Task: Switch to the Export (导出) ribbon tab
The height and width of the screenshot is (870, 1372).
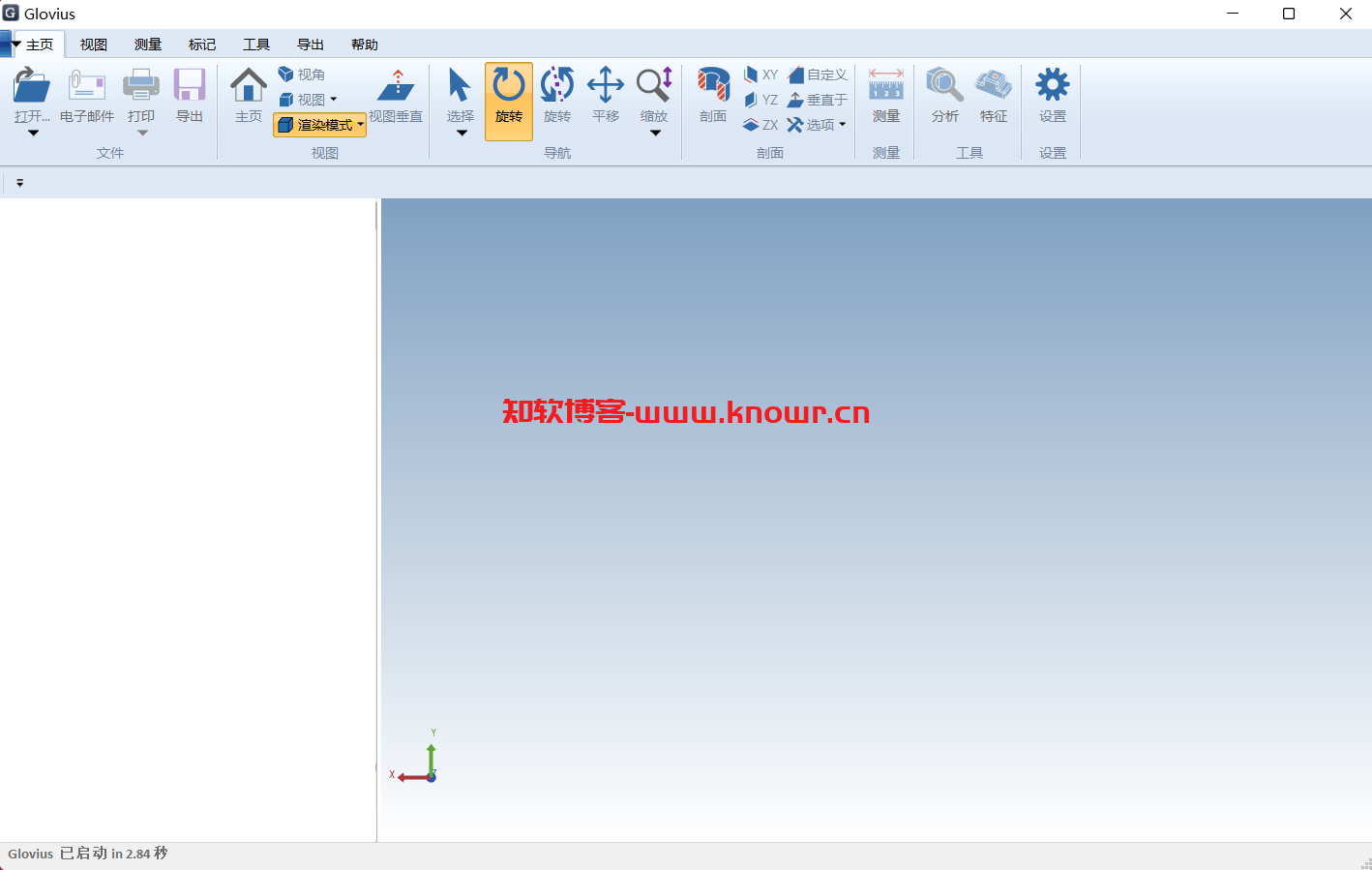Action: (x=311, y=45)
